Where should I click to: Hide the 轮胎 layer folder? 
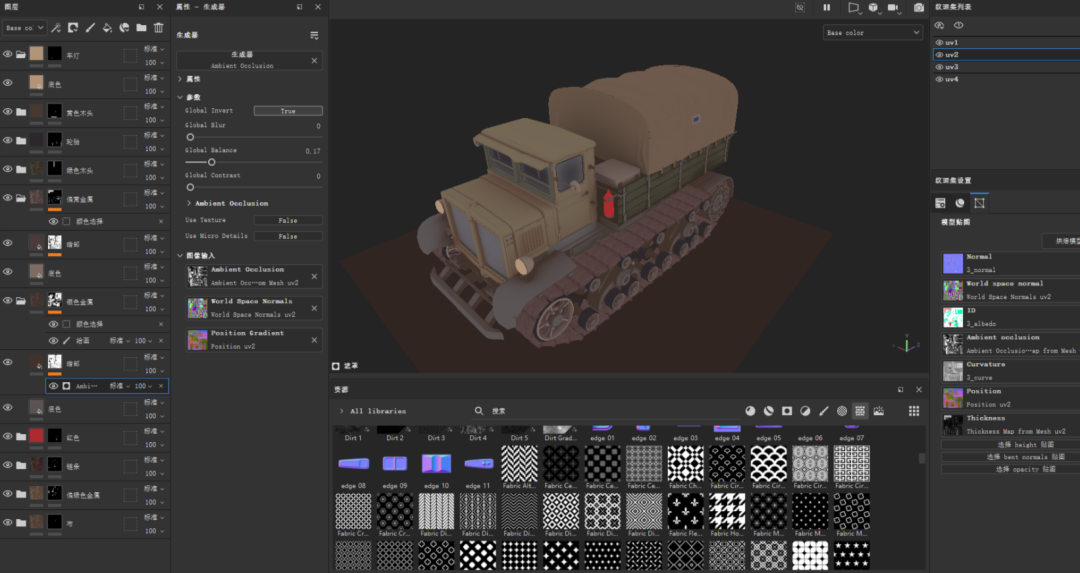(8, 140)
